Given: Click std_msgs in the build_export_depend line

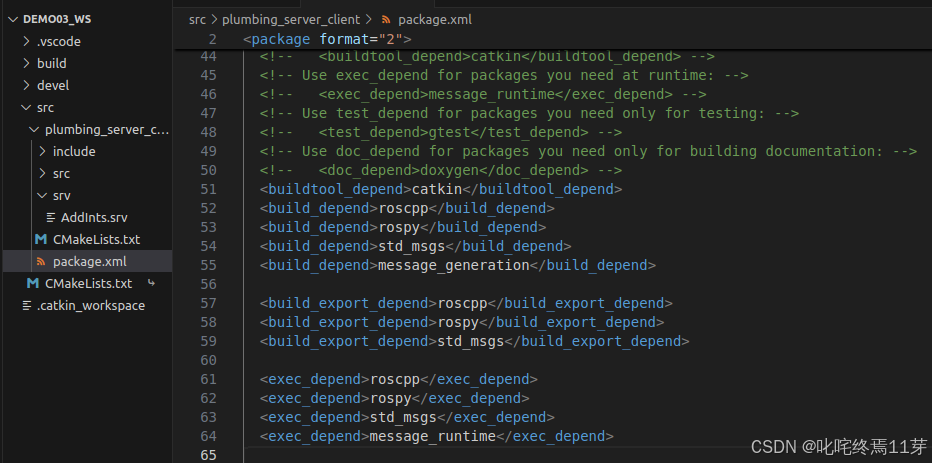Looking at the screenshot, I should [471, 341].
